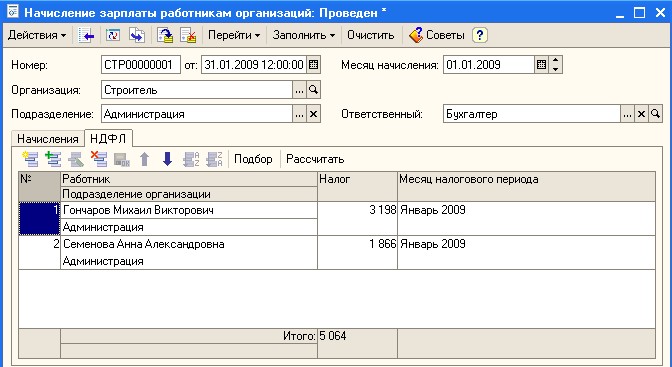This screenshot has height=367, width=672.
Task: Click the cancel posting icon with red X
Action: [x=188, y=35]
